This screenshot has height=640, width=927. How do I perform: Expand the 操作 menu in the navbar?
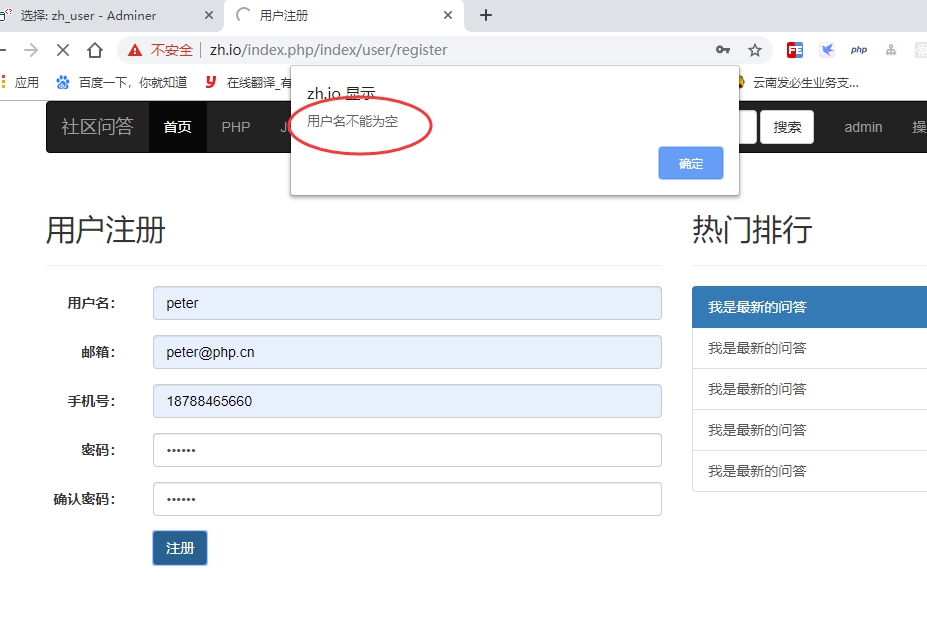point(918,127)
